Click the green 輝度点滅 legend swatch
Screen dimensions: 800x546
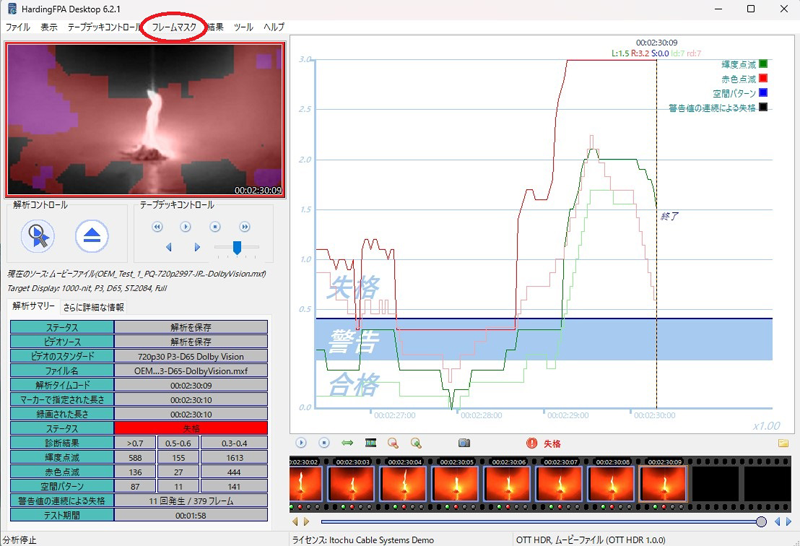pyautogui.click(x=763, y=64)
